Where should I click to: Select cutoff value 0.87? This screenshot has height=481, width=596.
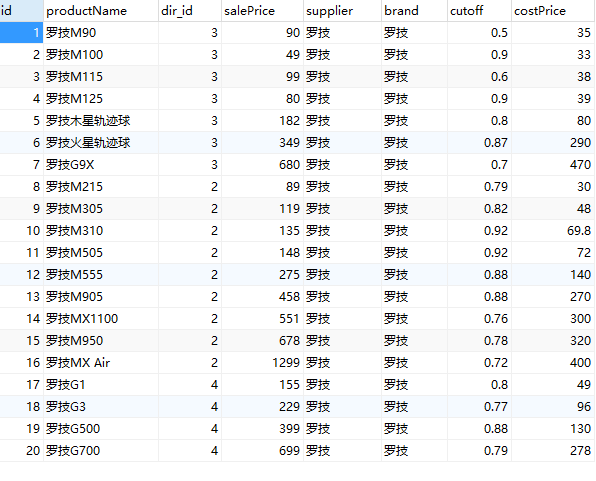pos(496,143)
